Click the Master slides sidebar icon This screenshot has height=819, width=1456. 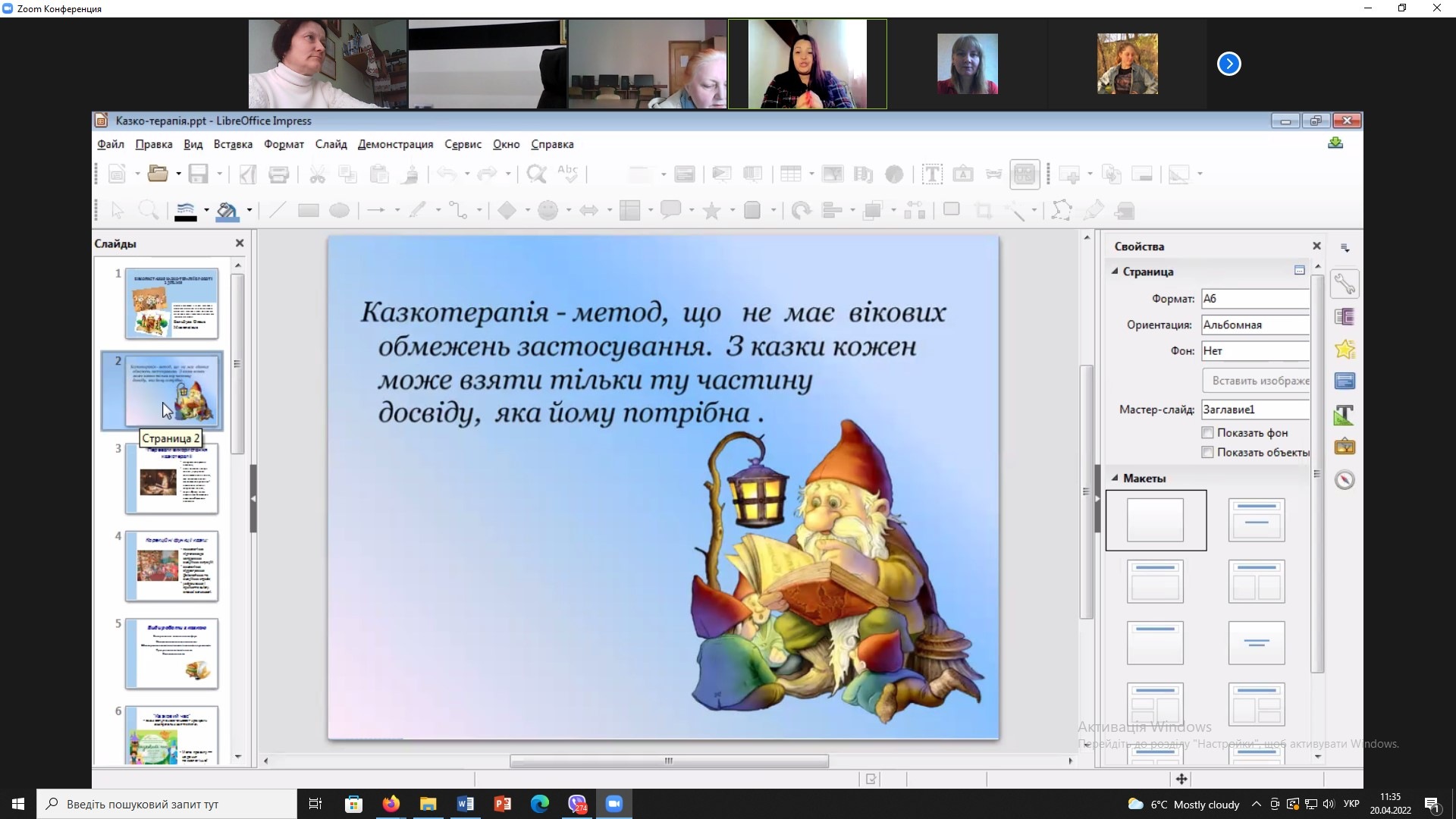click(x=1345, y=381)
